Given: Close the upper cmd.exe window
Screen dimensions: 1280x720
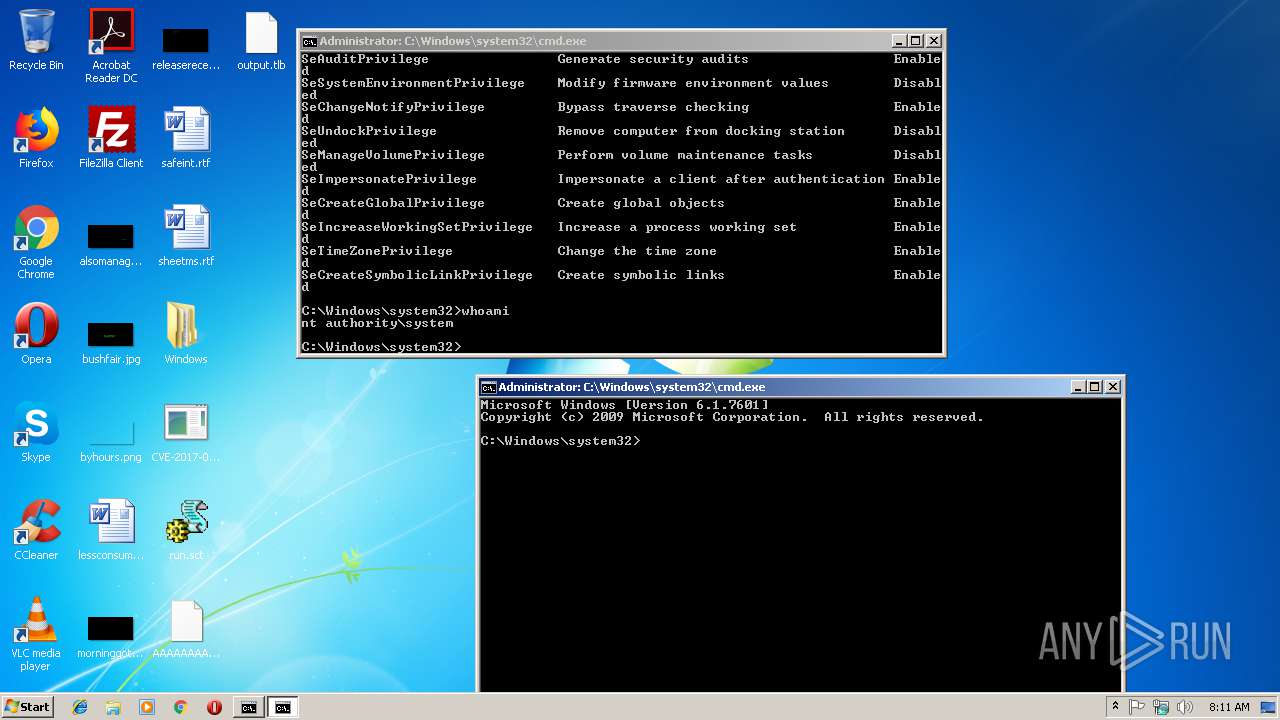Looking at the screenshot, I should tap(933, 41).
